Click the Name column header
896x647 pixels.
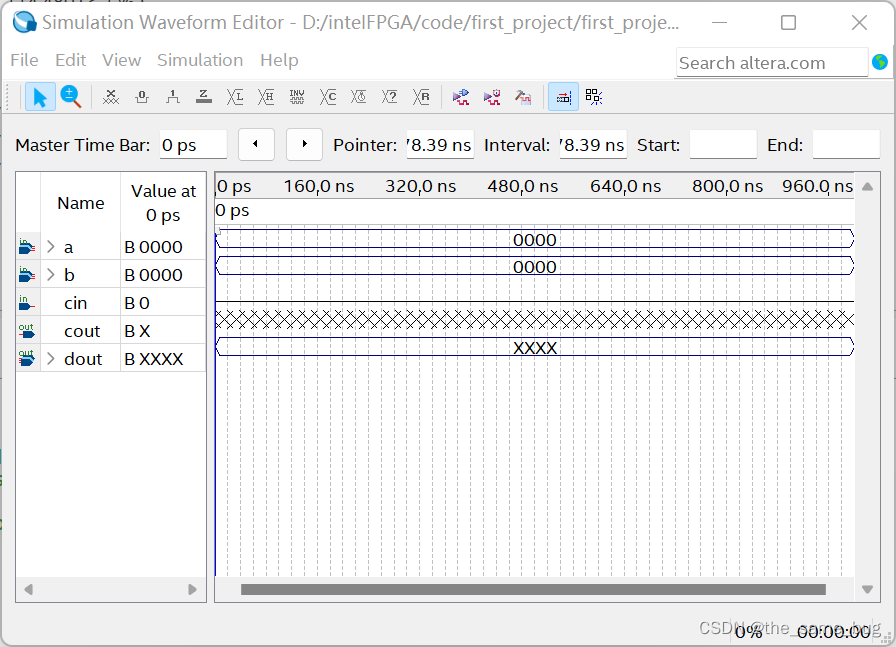[x=81, y=203]
